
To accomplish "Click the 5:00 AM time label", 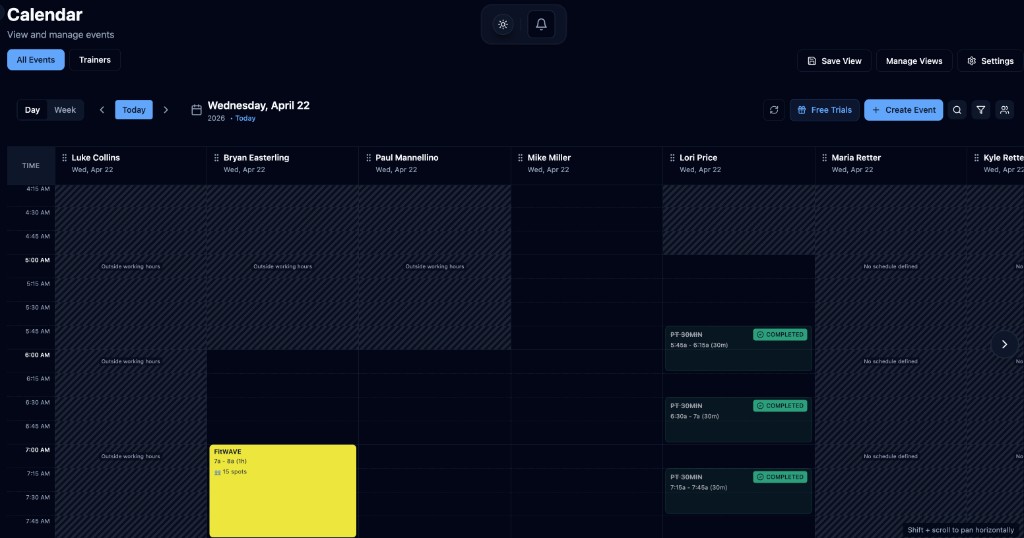I will 37,260.
